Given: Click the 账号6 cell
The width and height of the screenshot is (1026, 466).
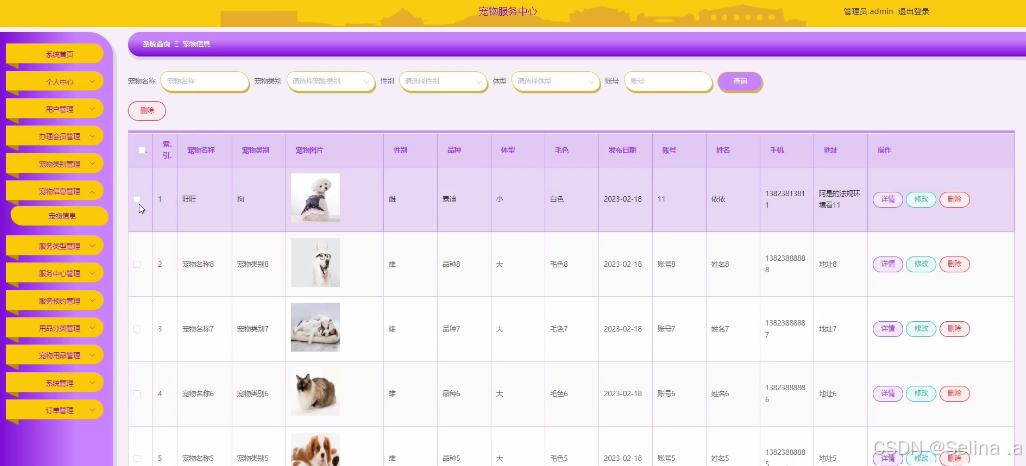Looking at the screenshot, I should point(666,394).
